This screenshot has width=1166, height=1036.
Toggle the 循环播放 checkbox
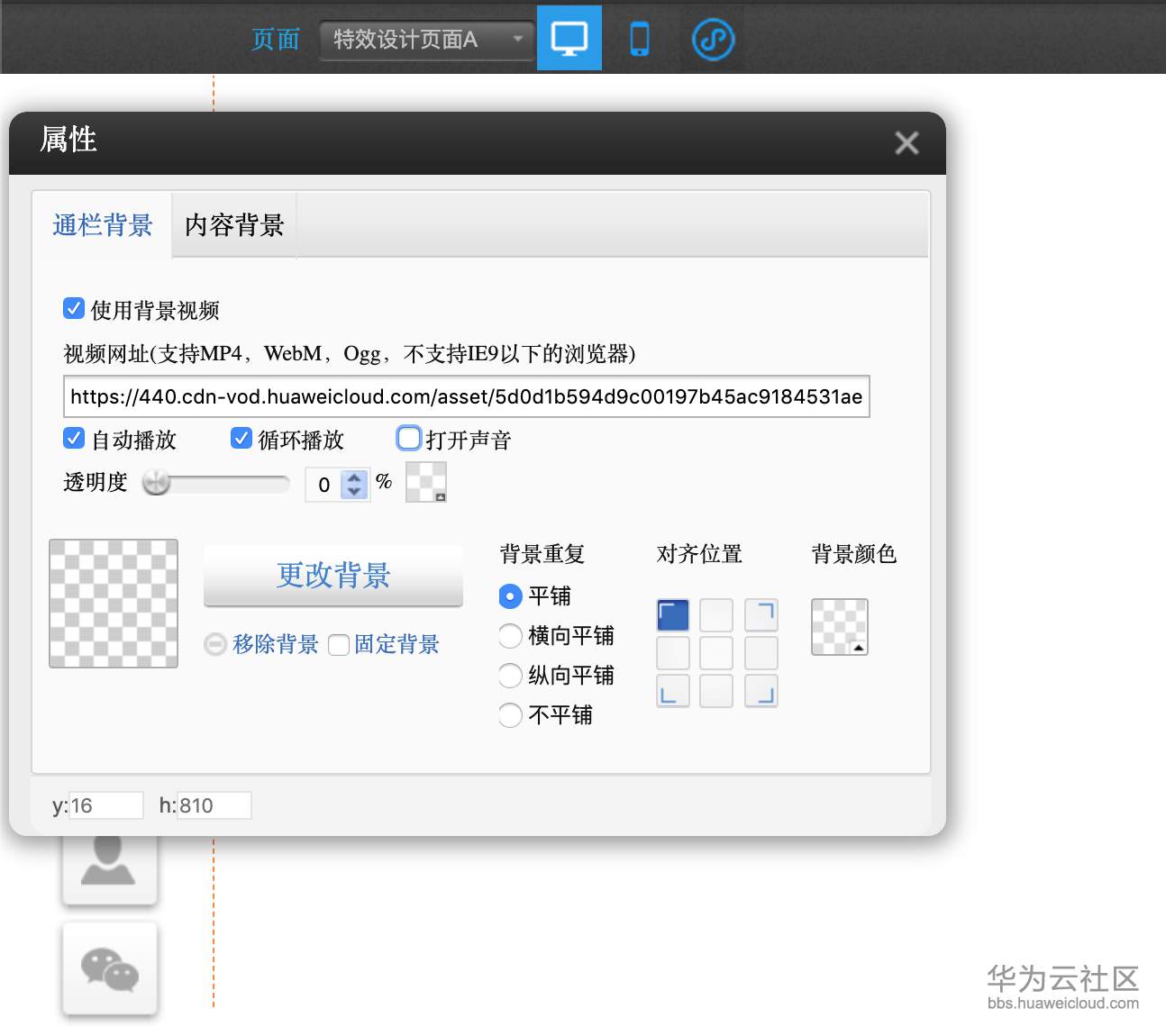(x=241, y=439)
